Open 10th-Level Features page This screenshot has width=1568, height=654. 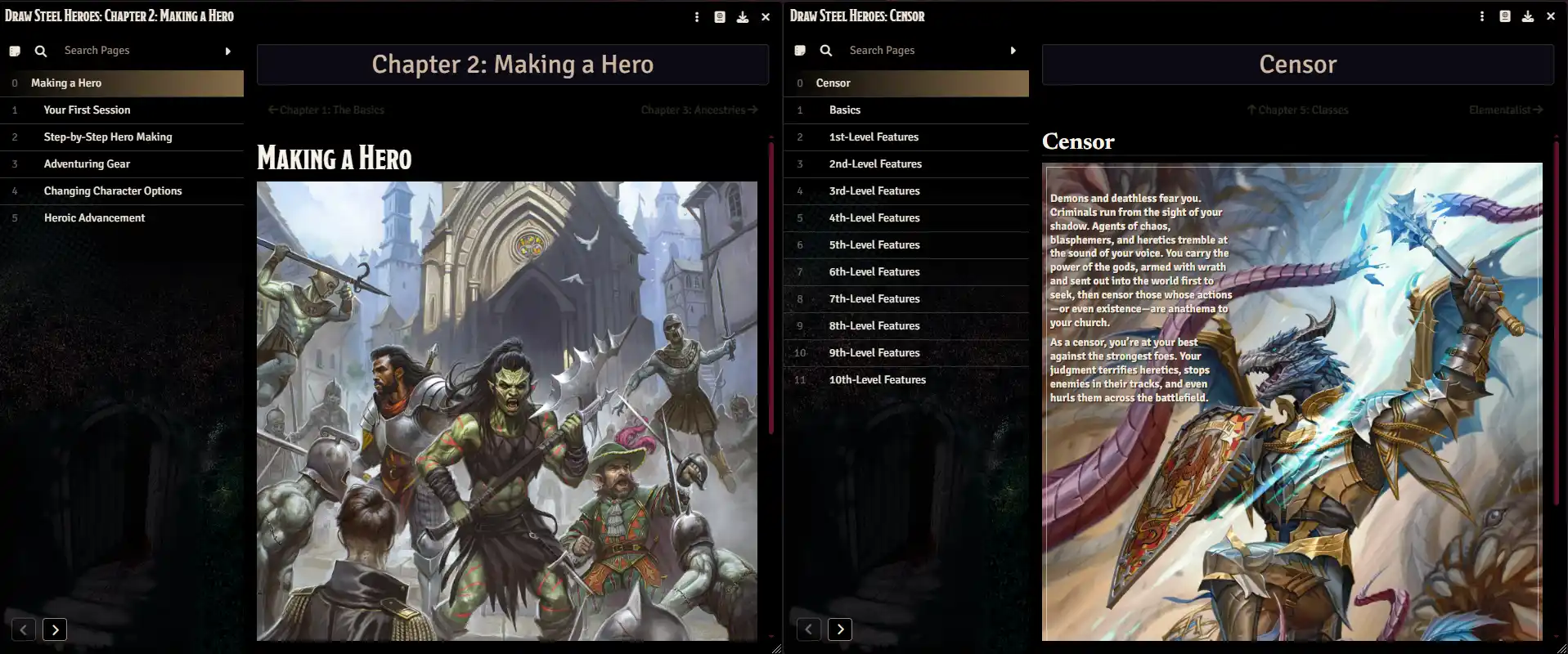tap(906, 380)
